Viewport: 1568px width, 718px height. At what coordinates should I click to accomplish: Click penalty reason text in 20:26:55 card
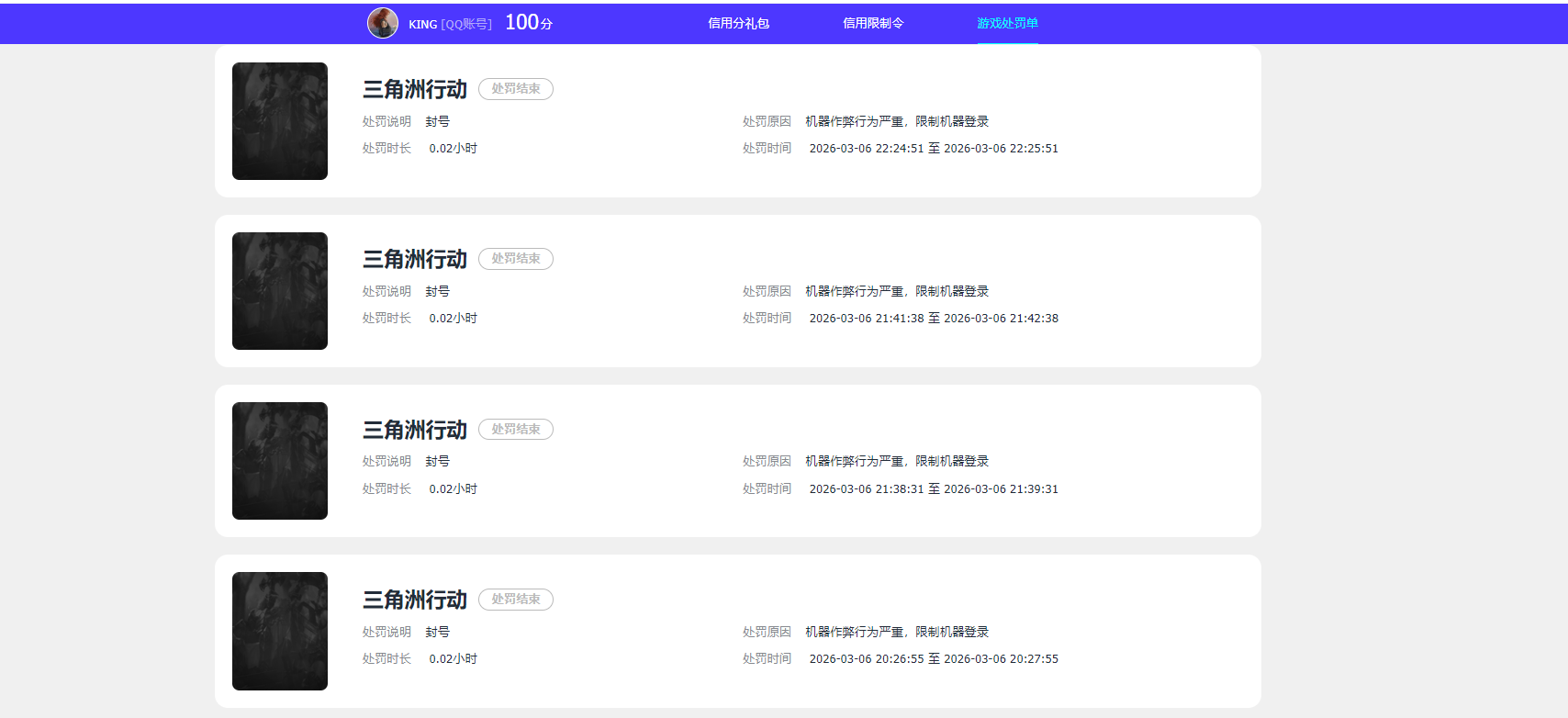(897, 632)
